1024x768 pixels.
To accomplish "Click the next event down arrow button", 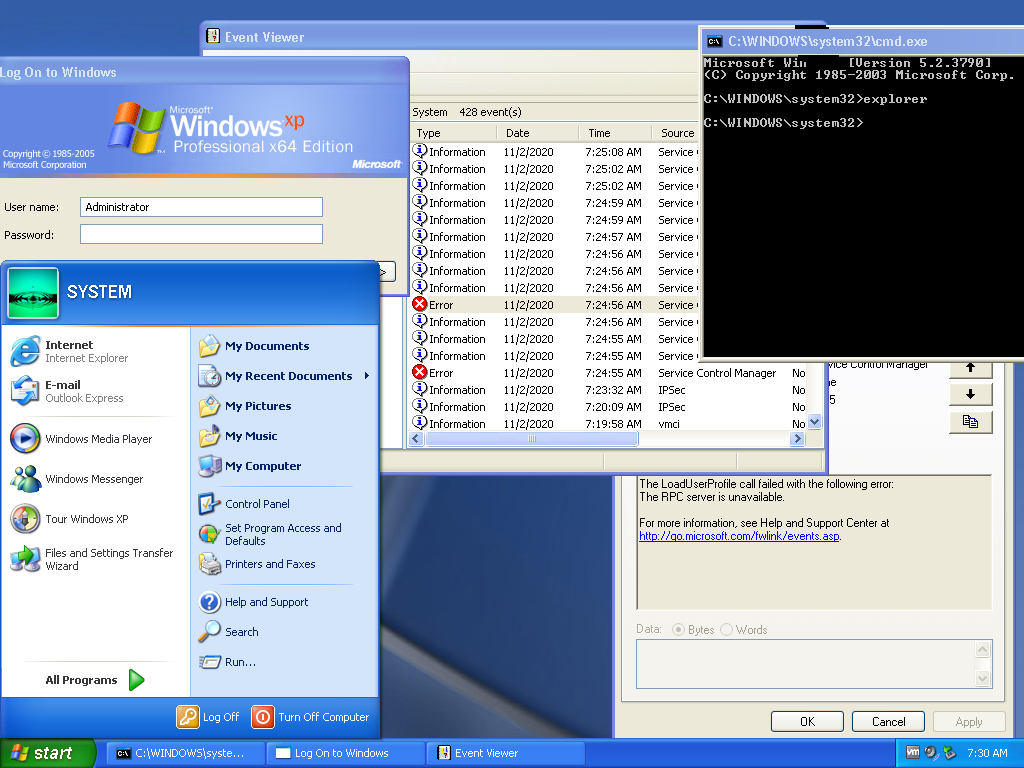I will (970, 394).
